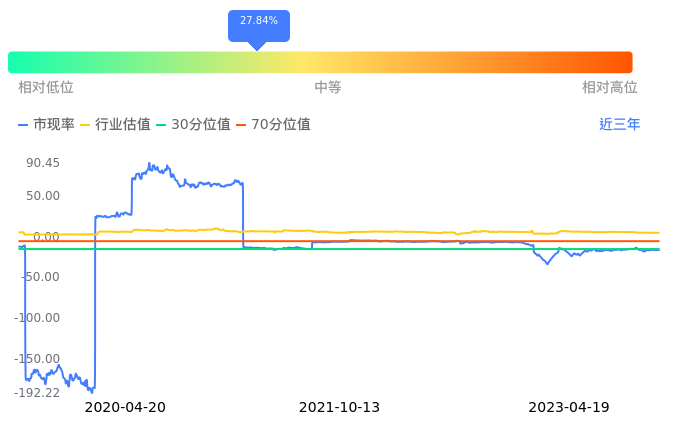Click the -150.00 axis value
This screenshot has width=686, height=442.
point(37,359)
